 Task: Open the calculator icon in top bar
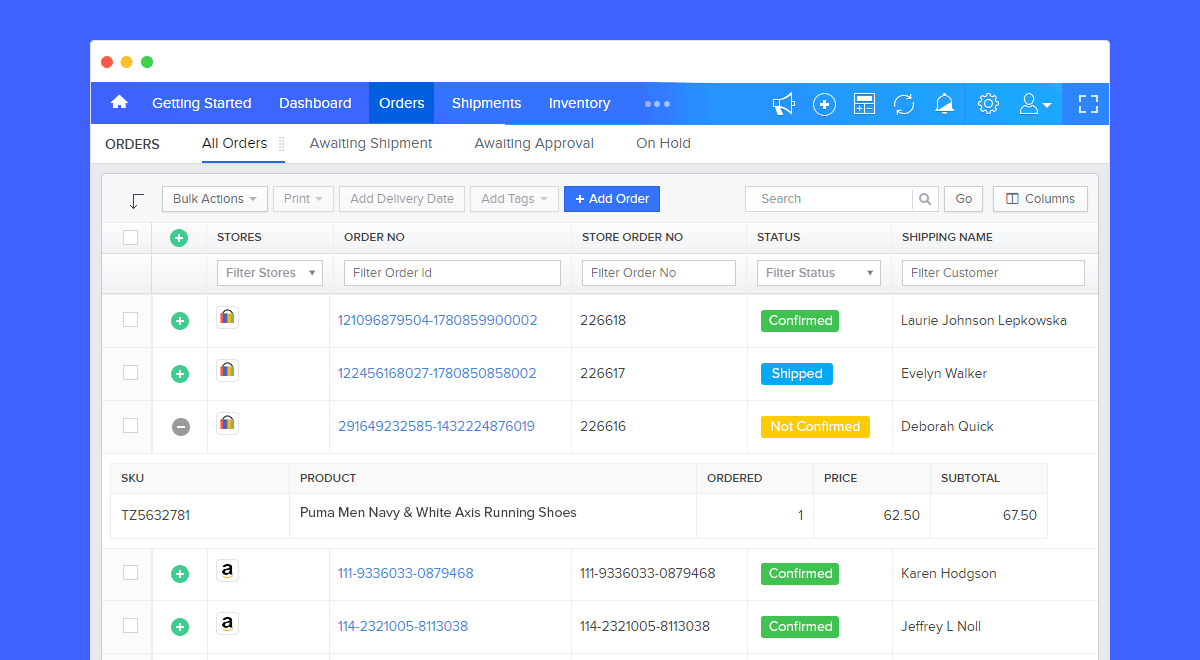tap(864, 104)
